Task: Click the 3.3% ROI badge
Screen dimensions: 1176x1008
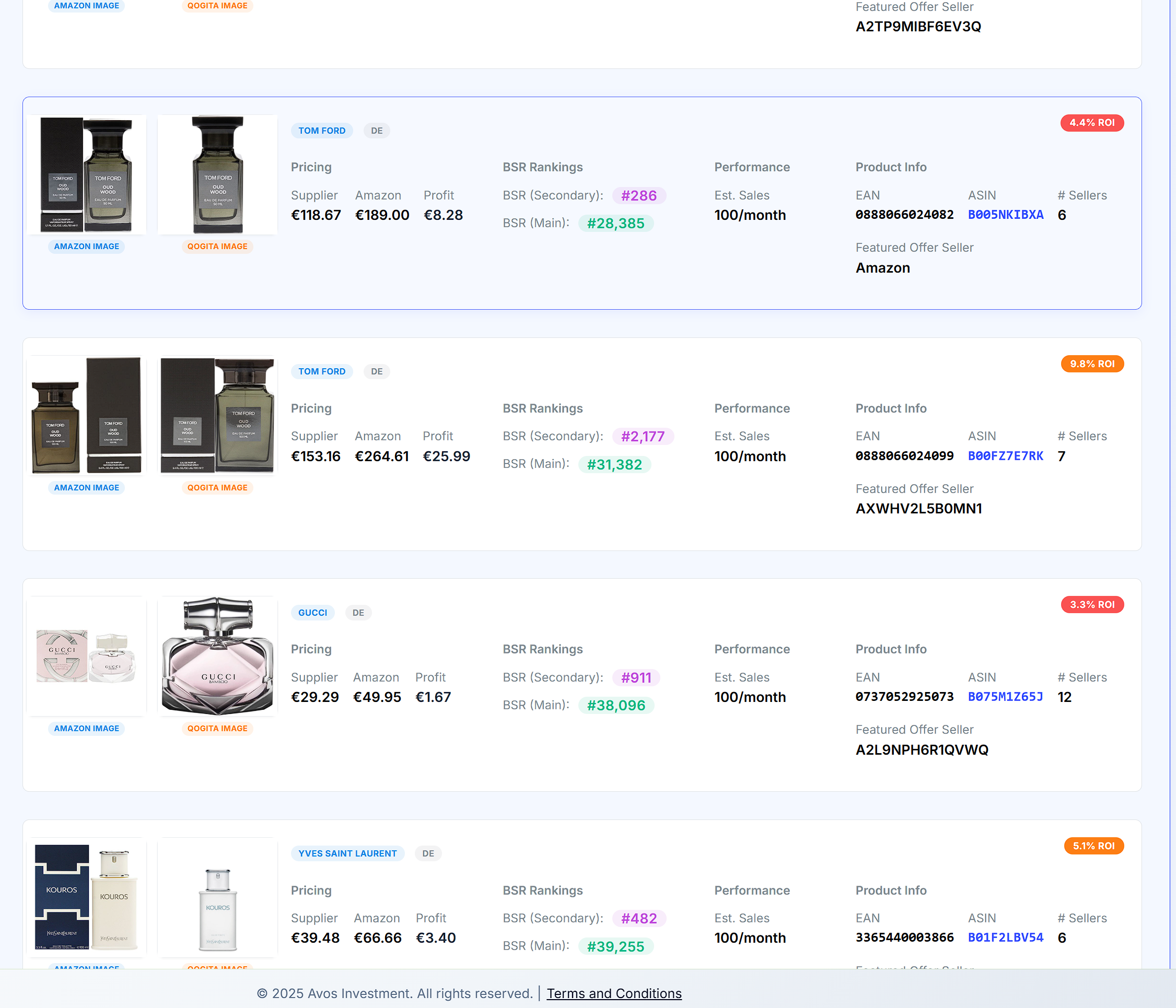Action: point(1092,604)
